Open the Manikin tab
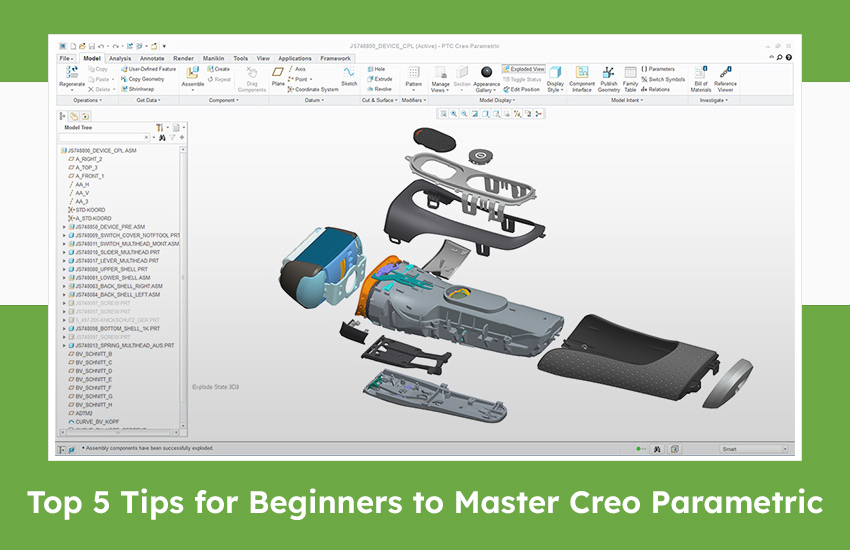This screenshot has height=550, width=850. click(x=214, y=59)
